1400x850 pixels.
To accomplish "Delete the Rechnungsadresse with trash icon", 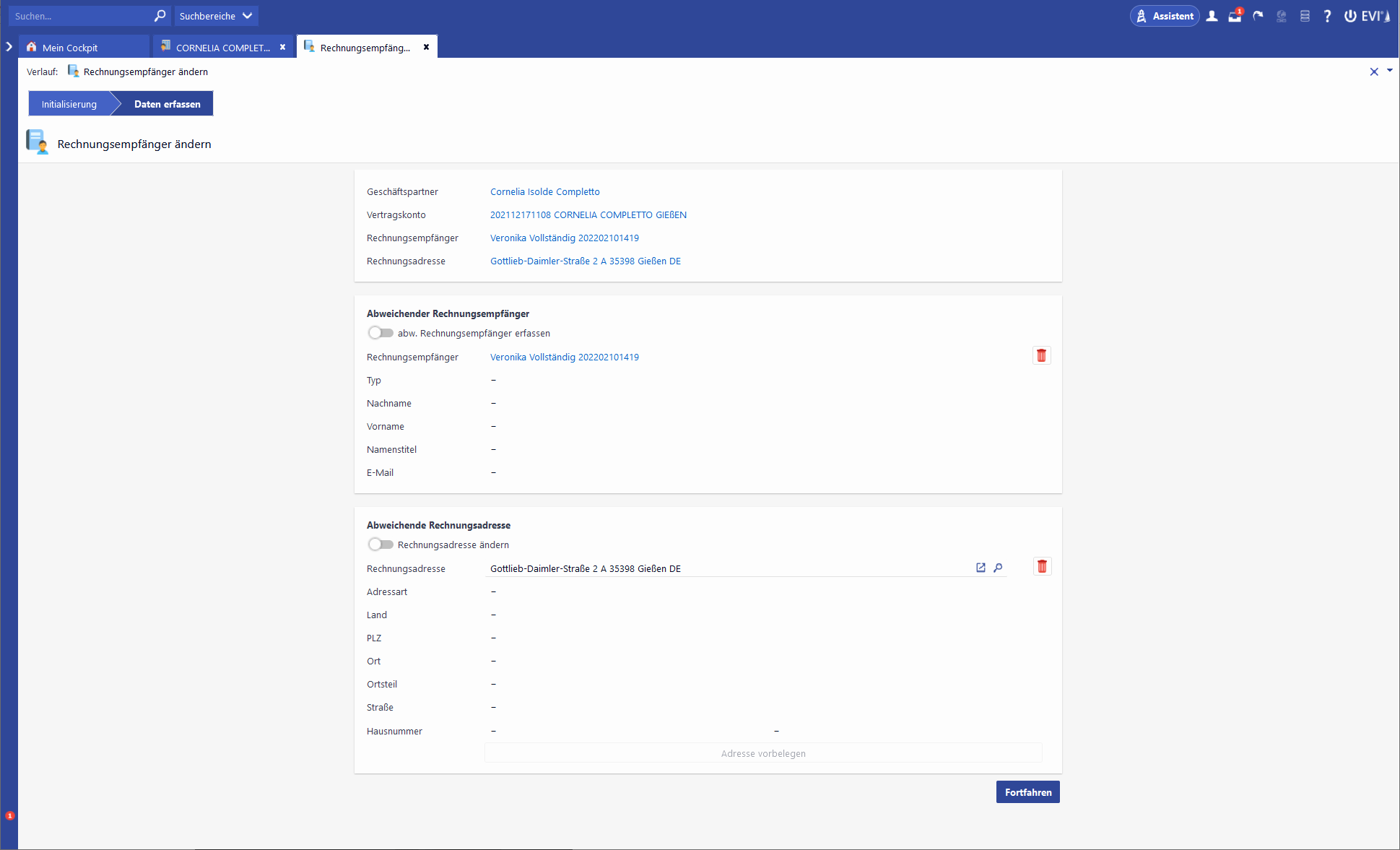I will [1041, 566].
